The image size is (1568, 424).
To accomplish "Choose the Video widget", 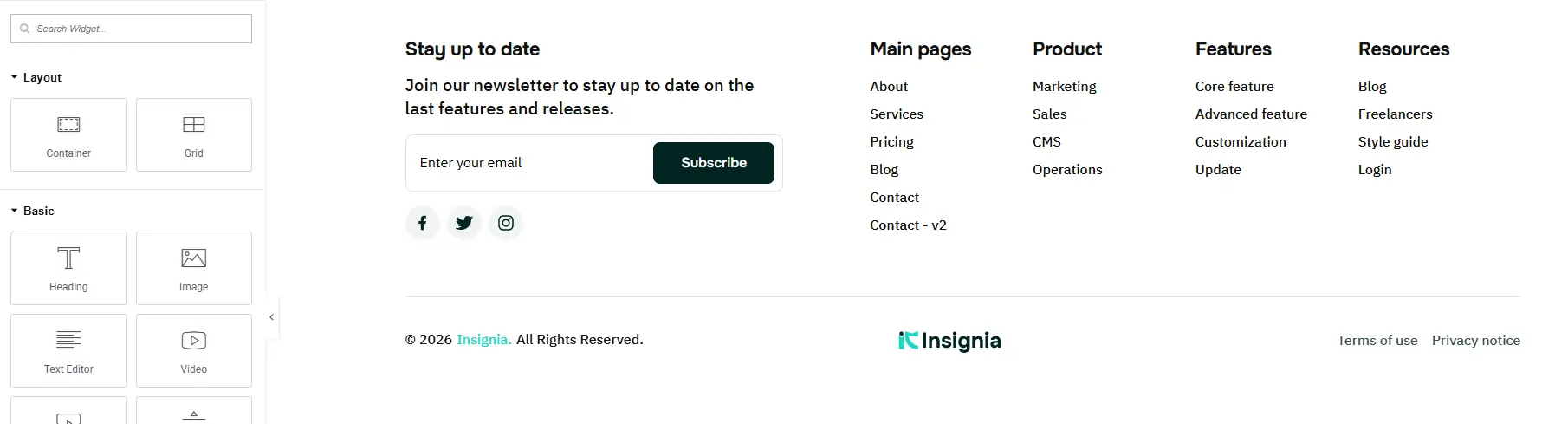I will pos(194,350).
